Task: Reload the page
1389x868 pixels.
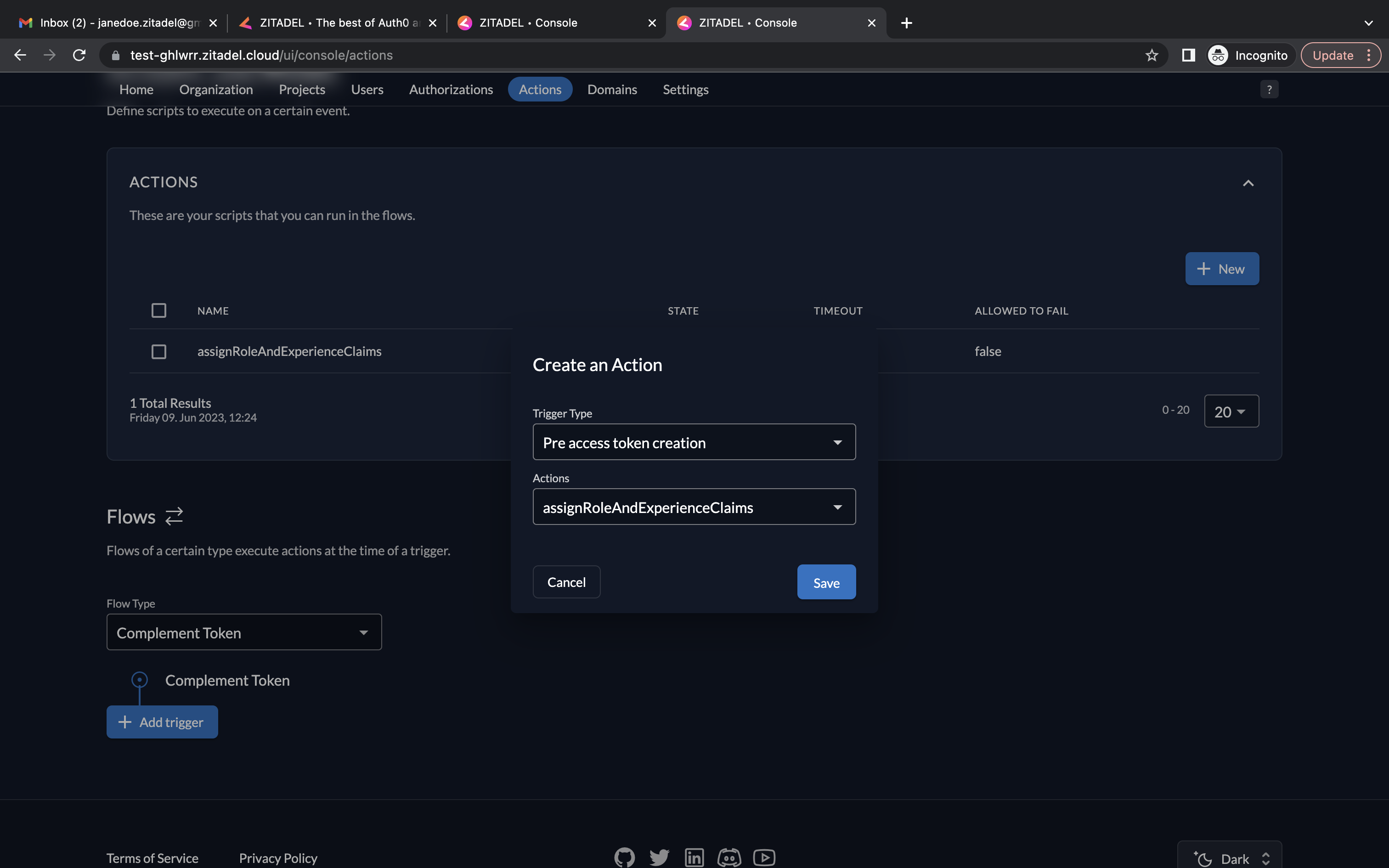Action: (79, 55)
